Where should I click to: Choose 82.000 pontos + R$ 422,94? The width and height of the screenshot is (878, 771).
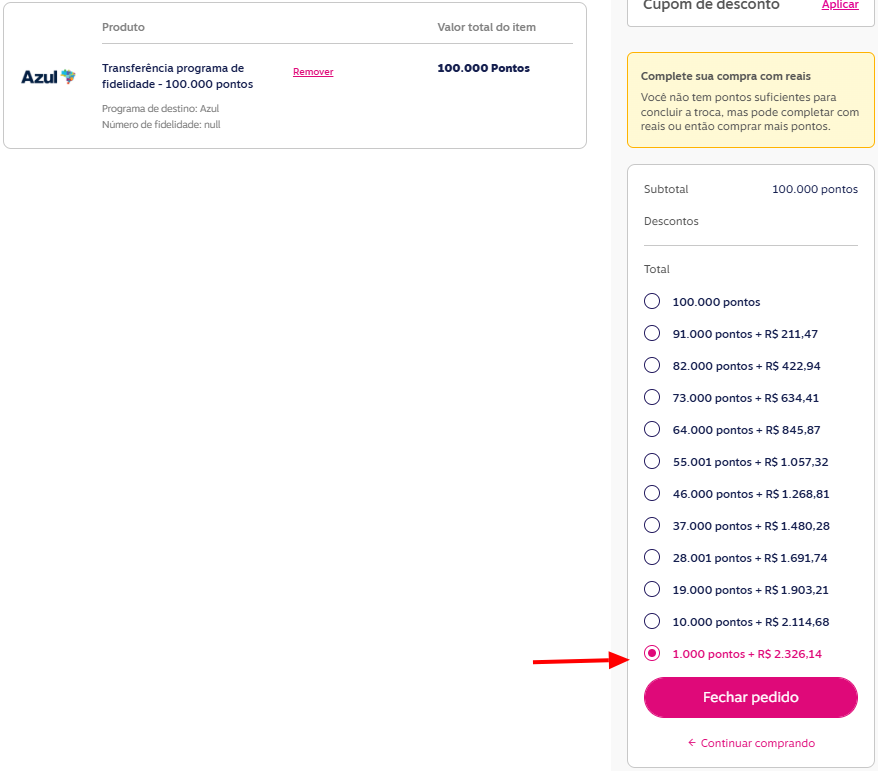click(x=652, y=365)
